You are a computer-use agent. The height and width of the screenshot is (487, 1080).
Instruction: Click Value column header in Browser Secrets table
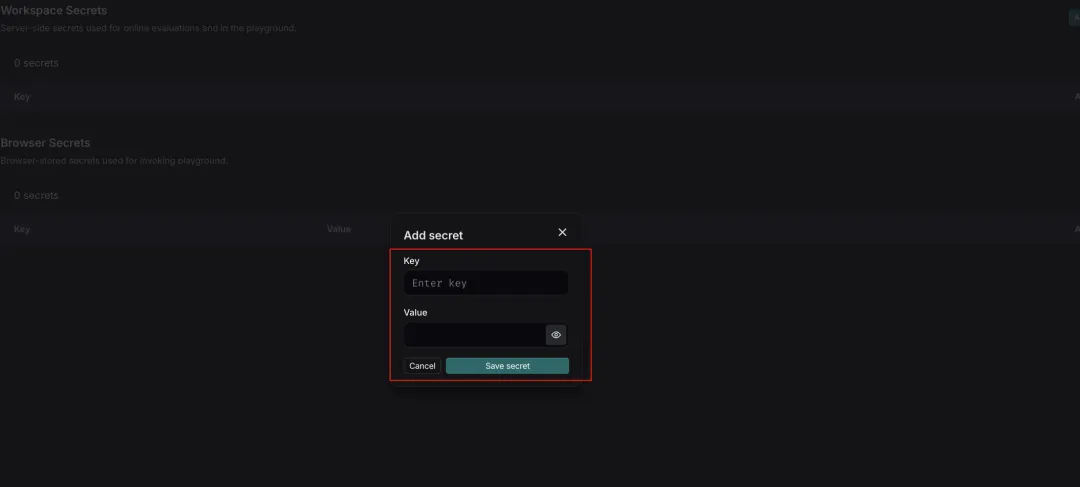(339, 229)
